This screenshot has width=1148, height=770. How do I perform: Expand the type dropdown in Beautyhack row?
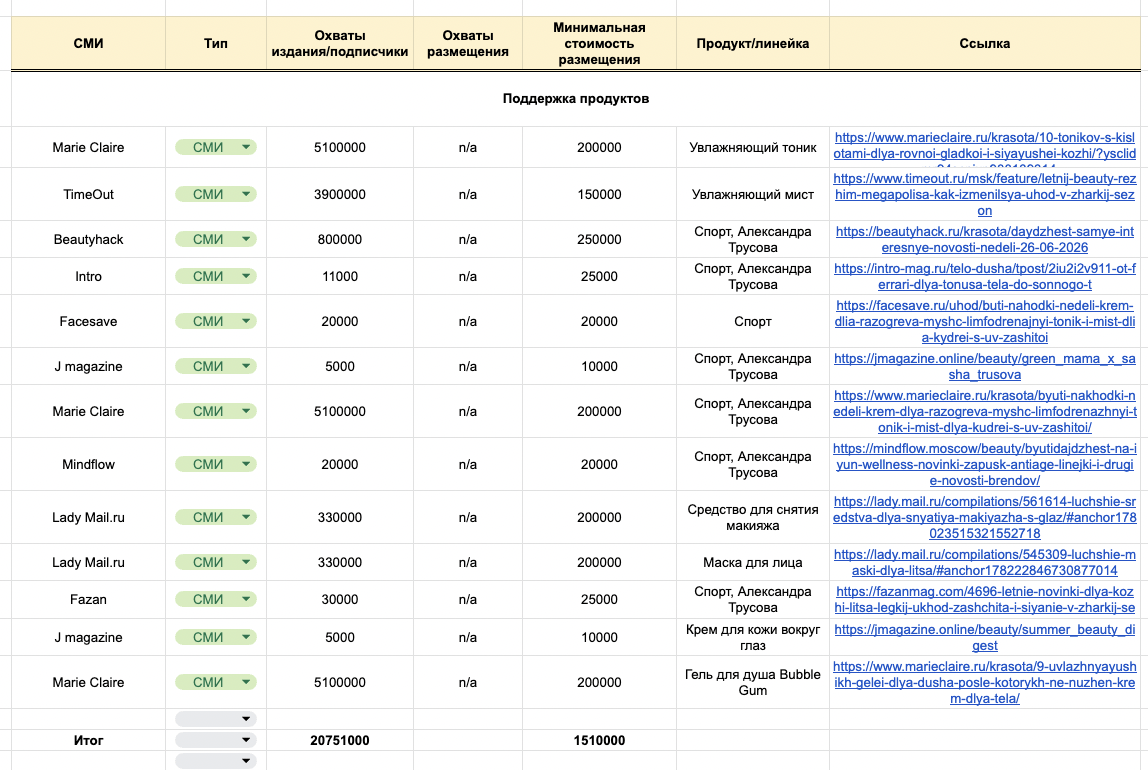(215, 239)
